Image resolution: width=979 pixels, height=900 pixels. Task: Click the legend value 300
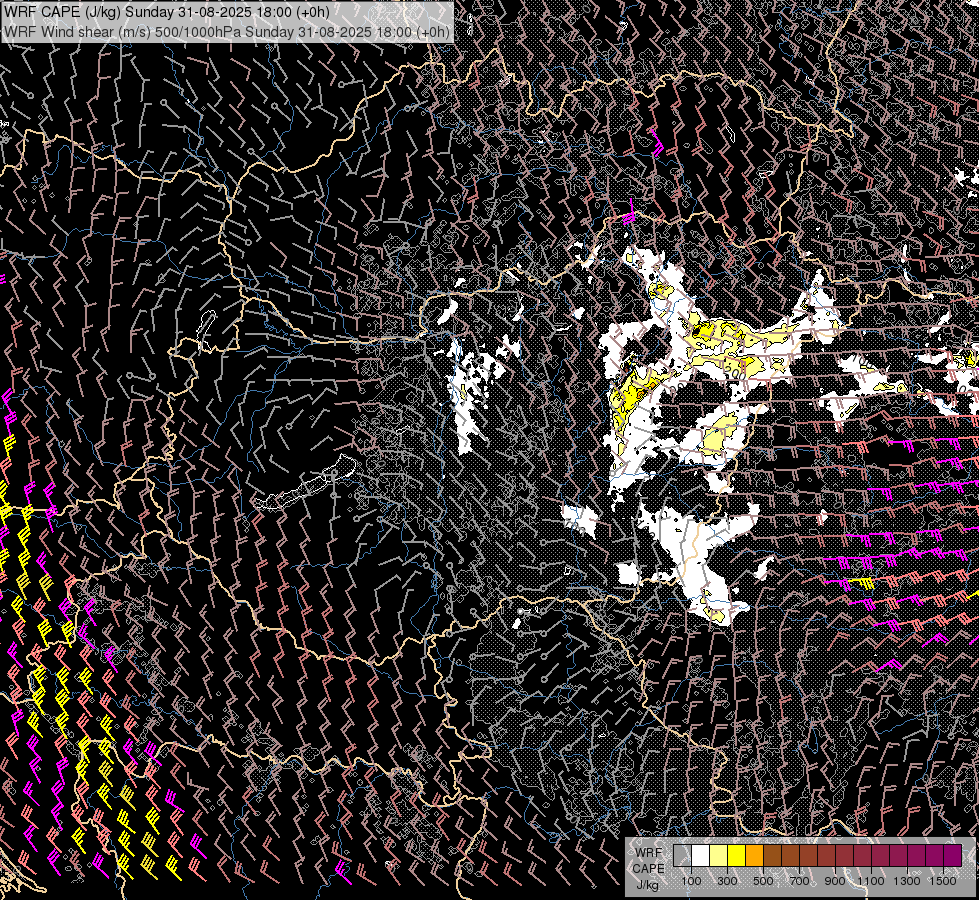point(727,881)
